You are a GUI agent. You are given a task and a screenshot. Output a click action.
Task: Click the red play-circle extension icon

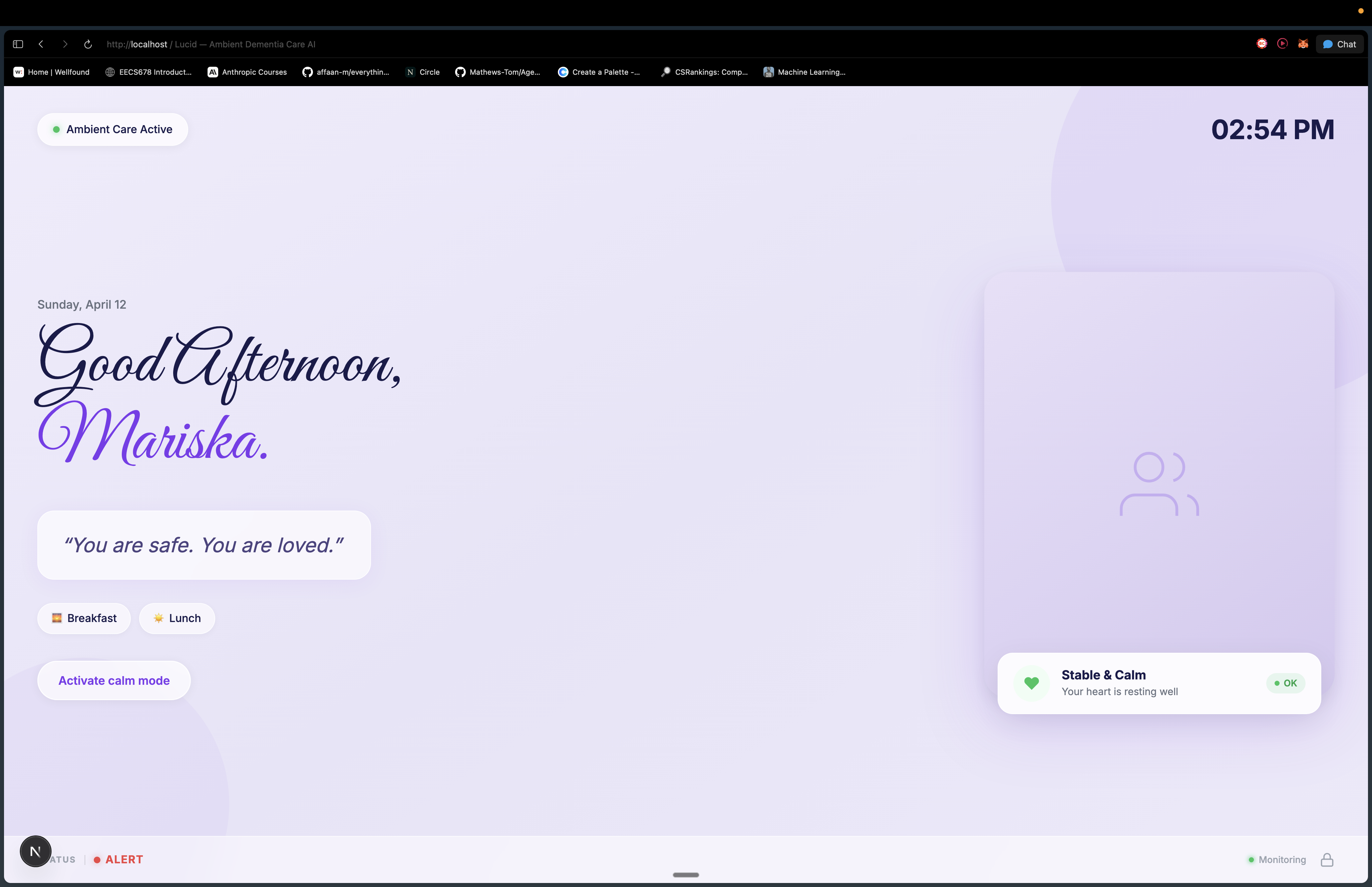click(1282, 44)
